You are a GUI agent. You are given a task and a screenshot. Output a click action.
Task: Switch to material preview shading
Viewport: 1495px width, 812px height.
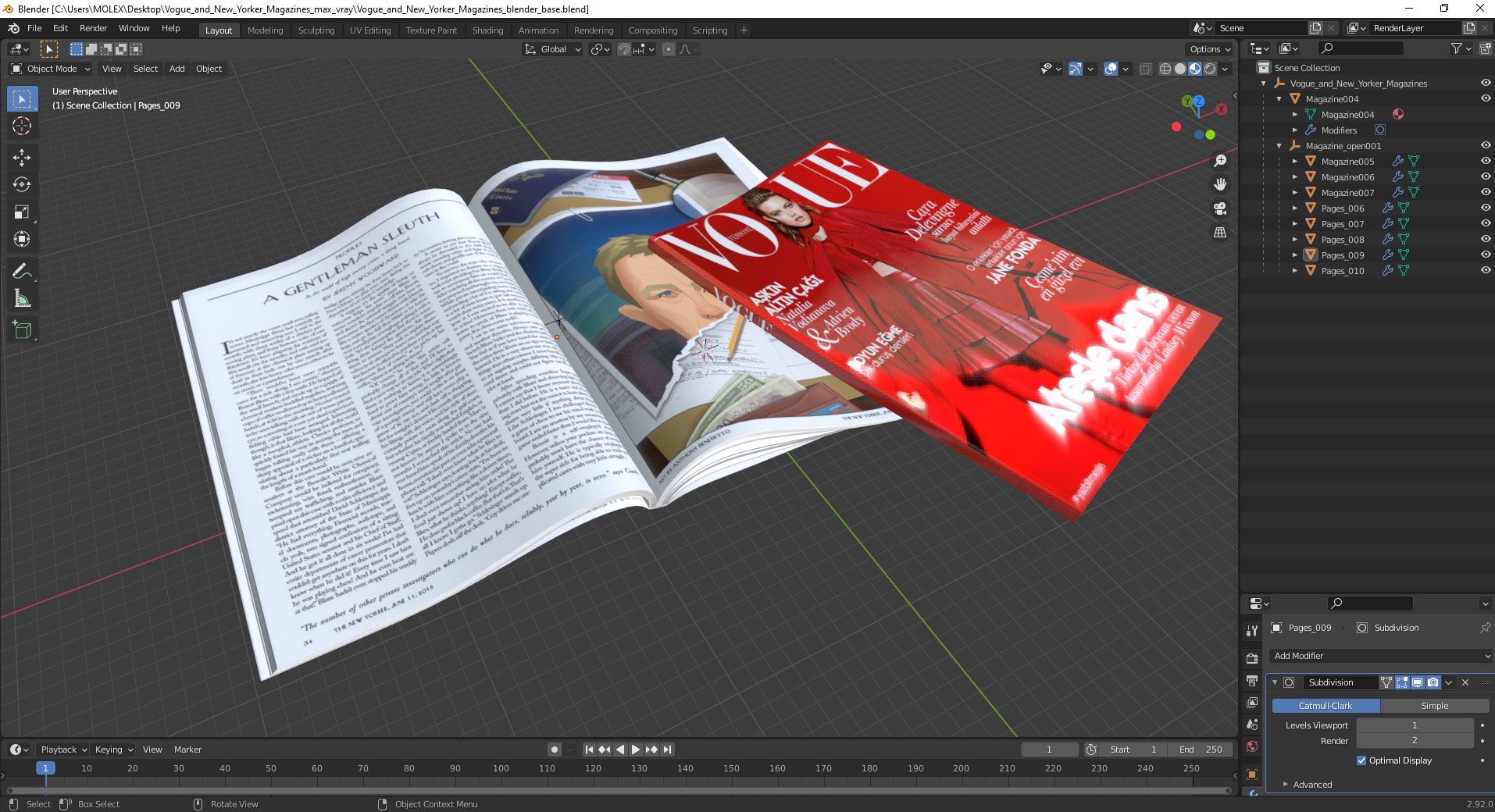pos(1195,69)
